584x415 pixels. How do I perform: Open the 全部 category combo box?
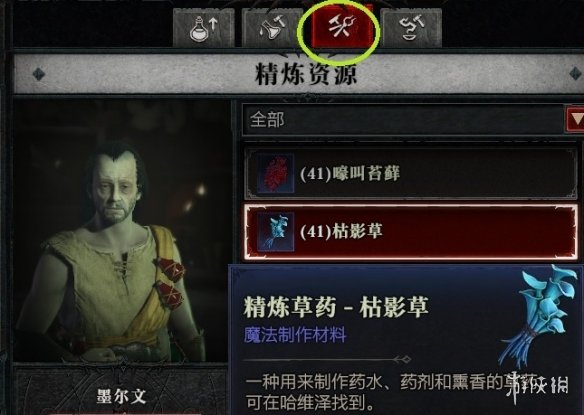pyautogui.click(x=413, y=119)
